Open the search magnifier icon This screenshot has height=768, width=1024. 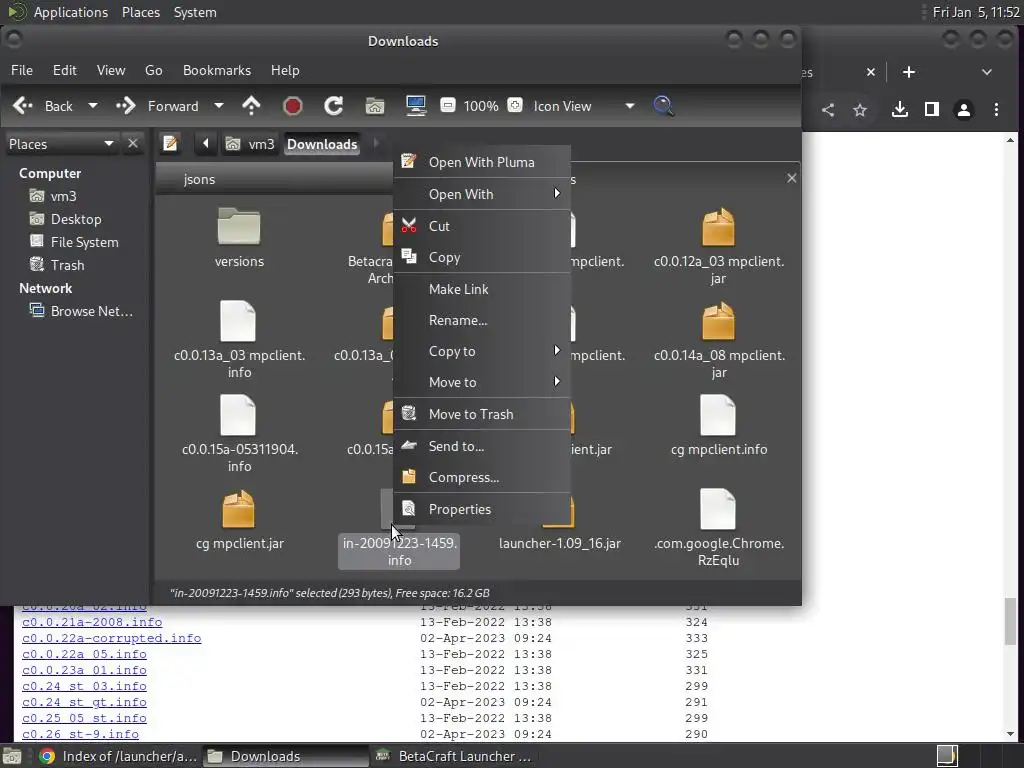(664, 106)
